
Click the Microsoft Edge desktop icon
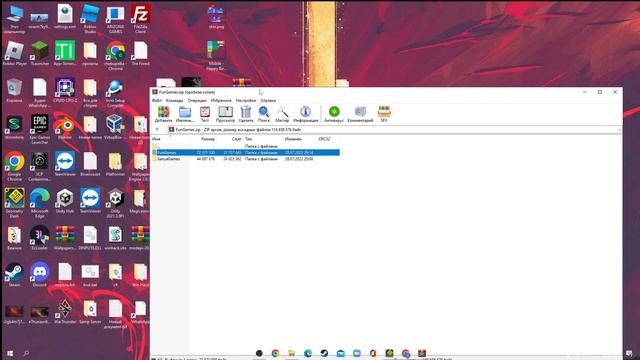pyautogui.click(x=40, y=202)
